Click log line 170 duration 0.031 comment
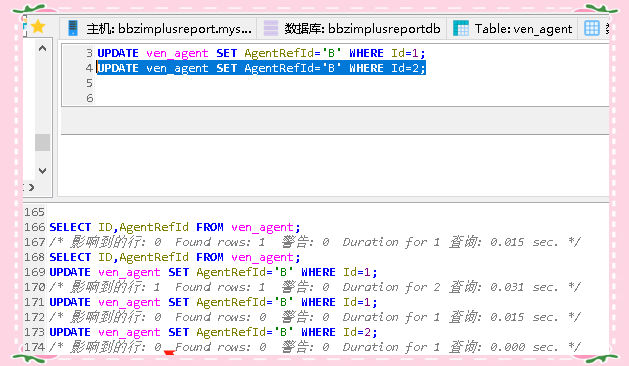 [x=315, y=287]
